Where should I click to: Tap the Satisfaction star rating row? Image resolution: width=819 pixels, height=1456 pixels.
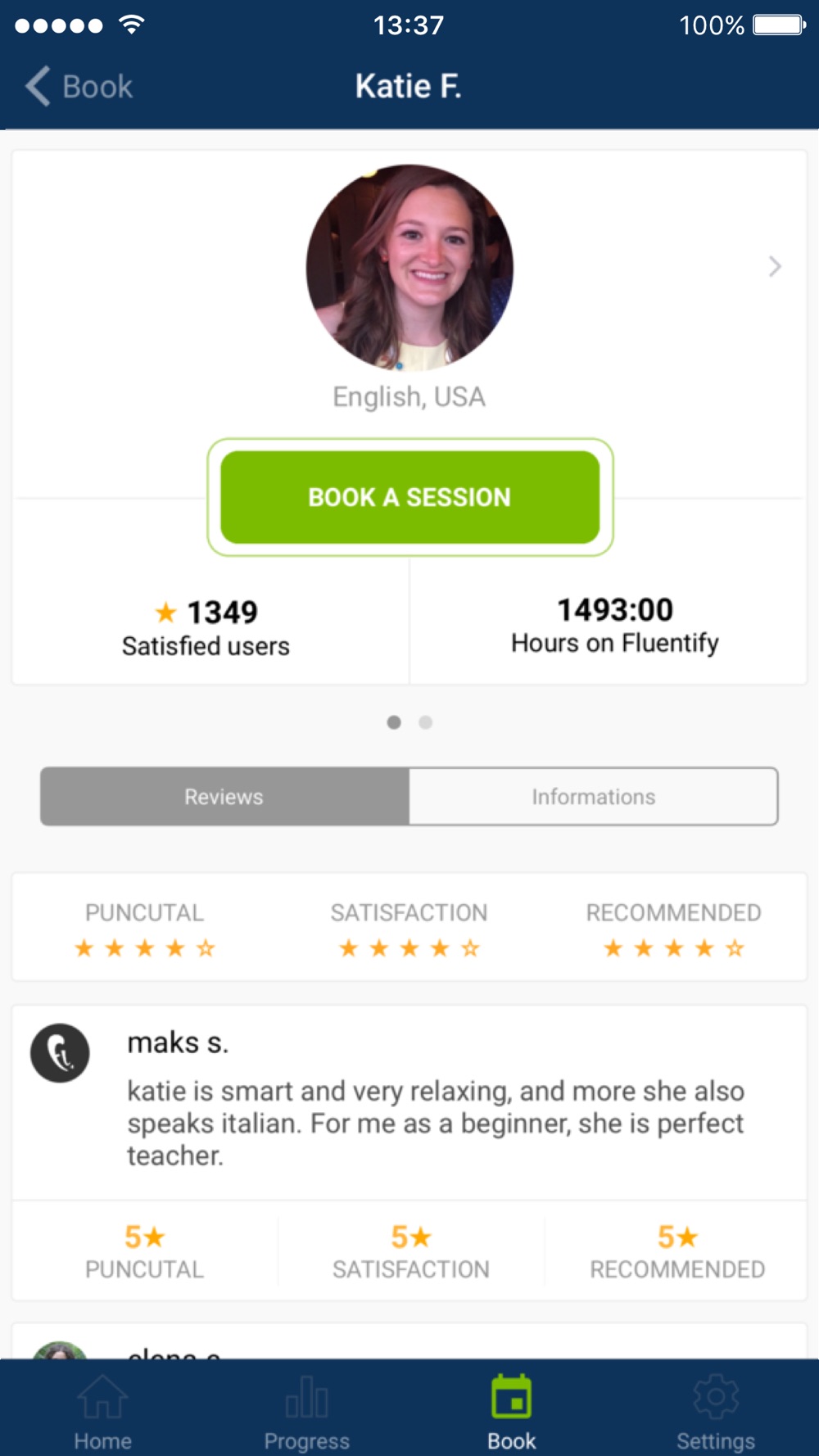pyautogui.click(x=409, y=948)
